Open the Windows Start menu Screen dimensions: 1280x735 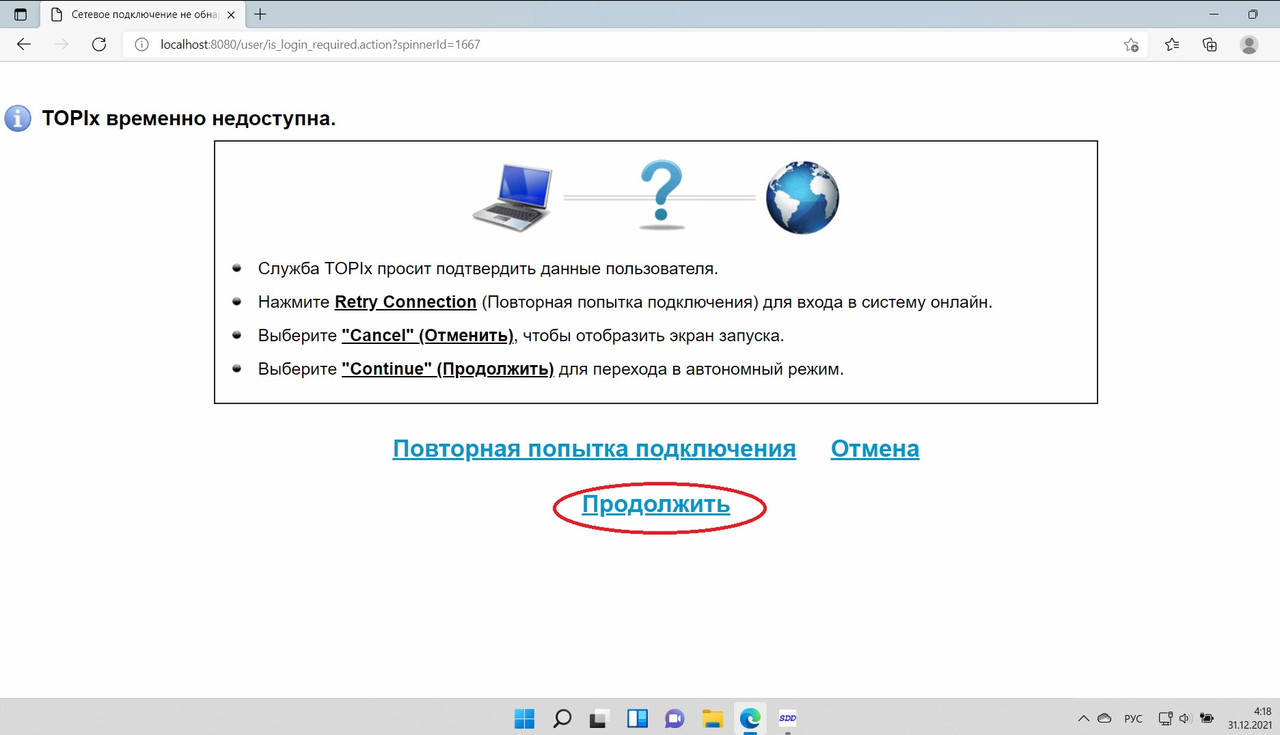(x=524, y=718)
